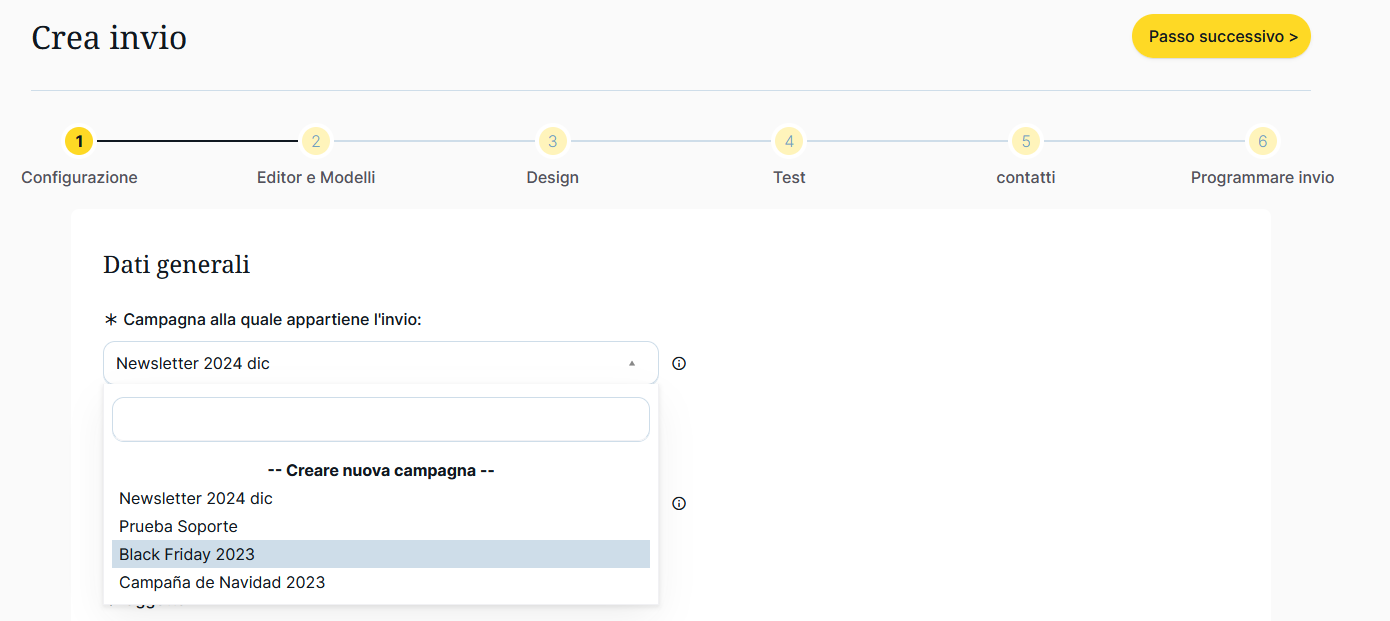This screenshot has width=1390, height=621.
Task: Jump to step 4 circle
Action: [789, 141]
